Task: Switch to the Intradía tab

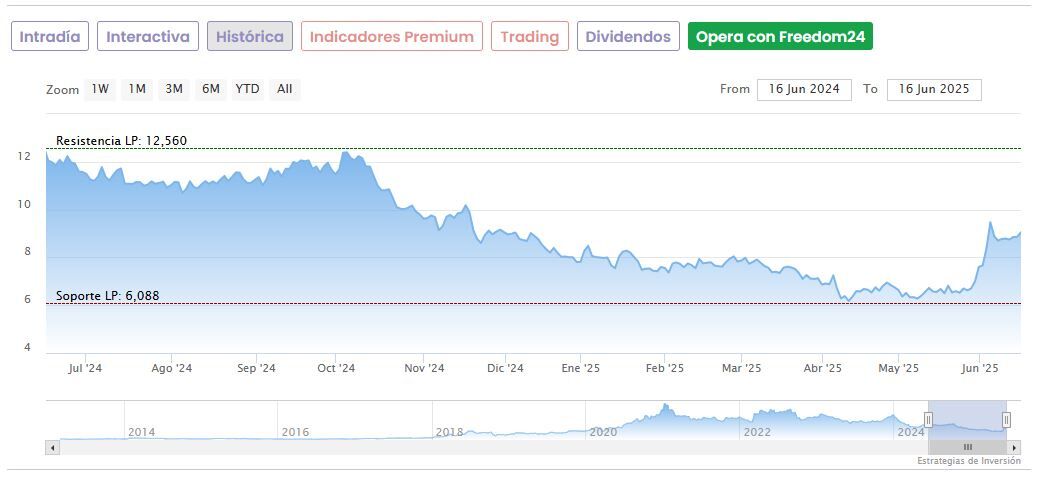Action: tap(50, 37)
